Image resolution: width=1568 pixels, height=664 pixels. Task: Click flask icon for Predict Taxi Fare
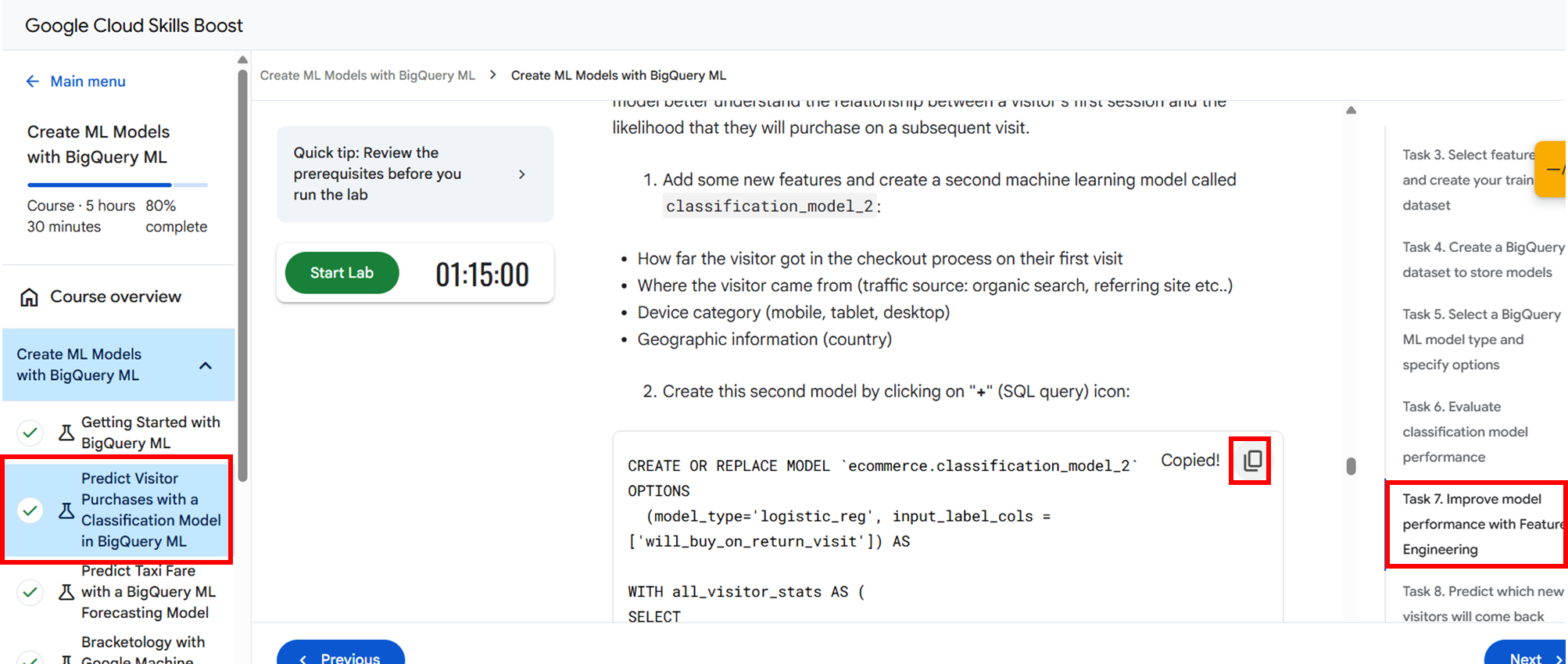66,592
